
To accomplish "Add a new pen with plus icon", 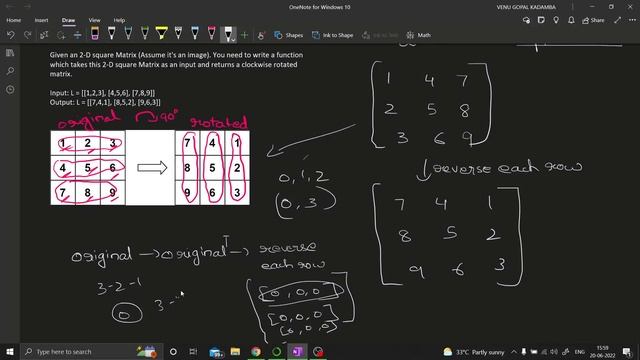I will 244,35.
